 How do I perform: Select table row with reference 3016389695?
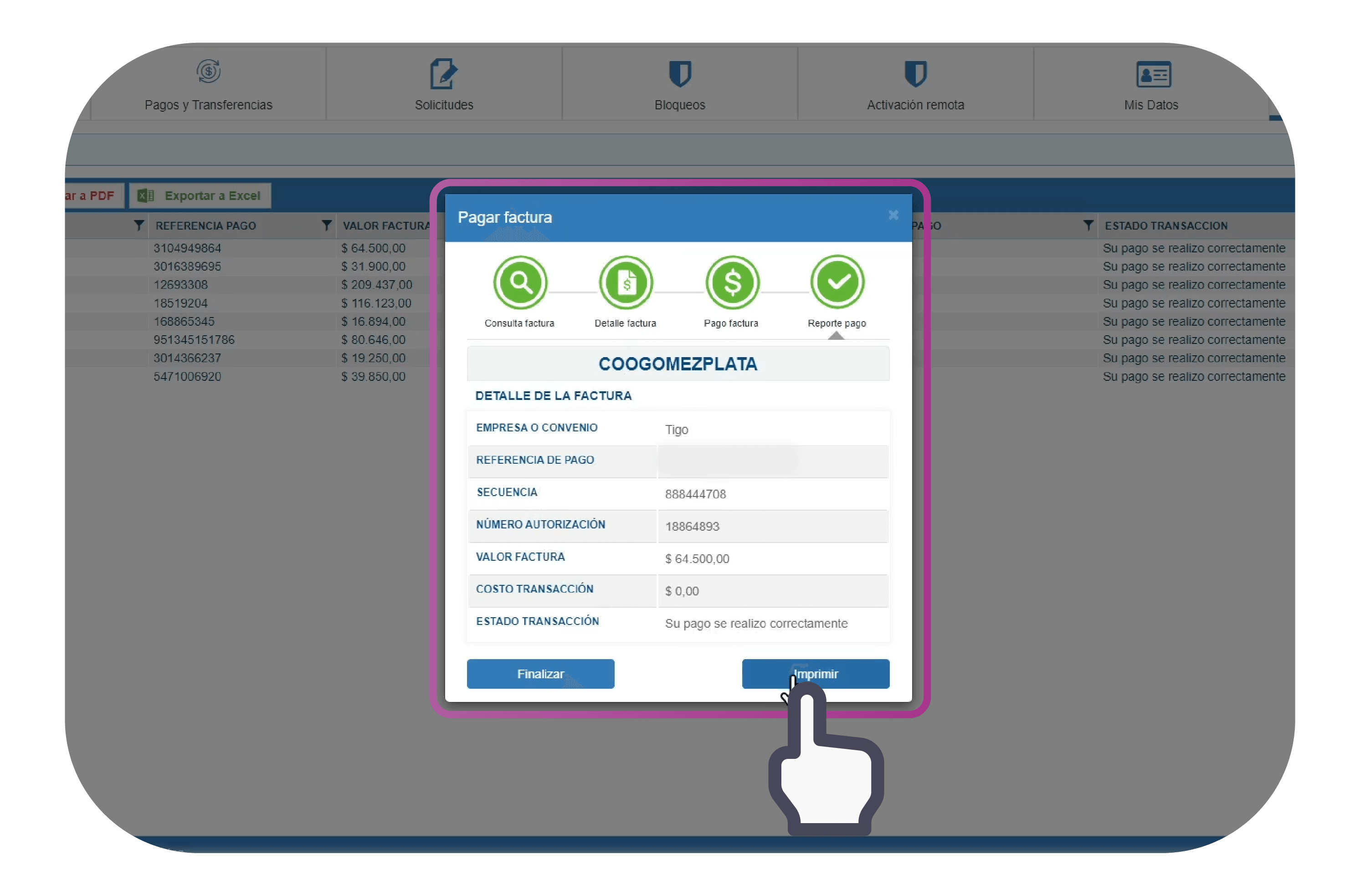pyautogui.click(x=187, y=266)
